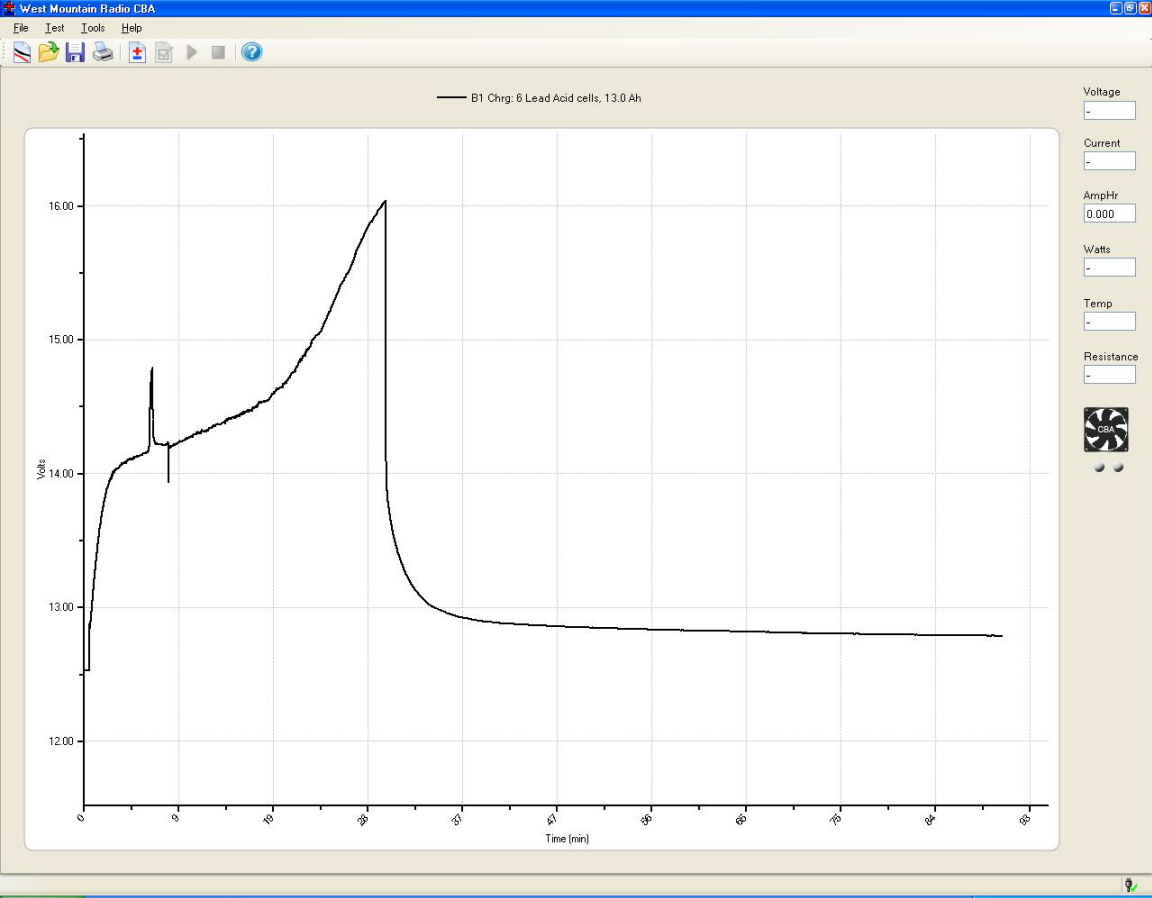
Task: Open a saved test file via folder icon
Action: point(48,53)
